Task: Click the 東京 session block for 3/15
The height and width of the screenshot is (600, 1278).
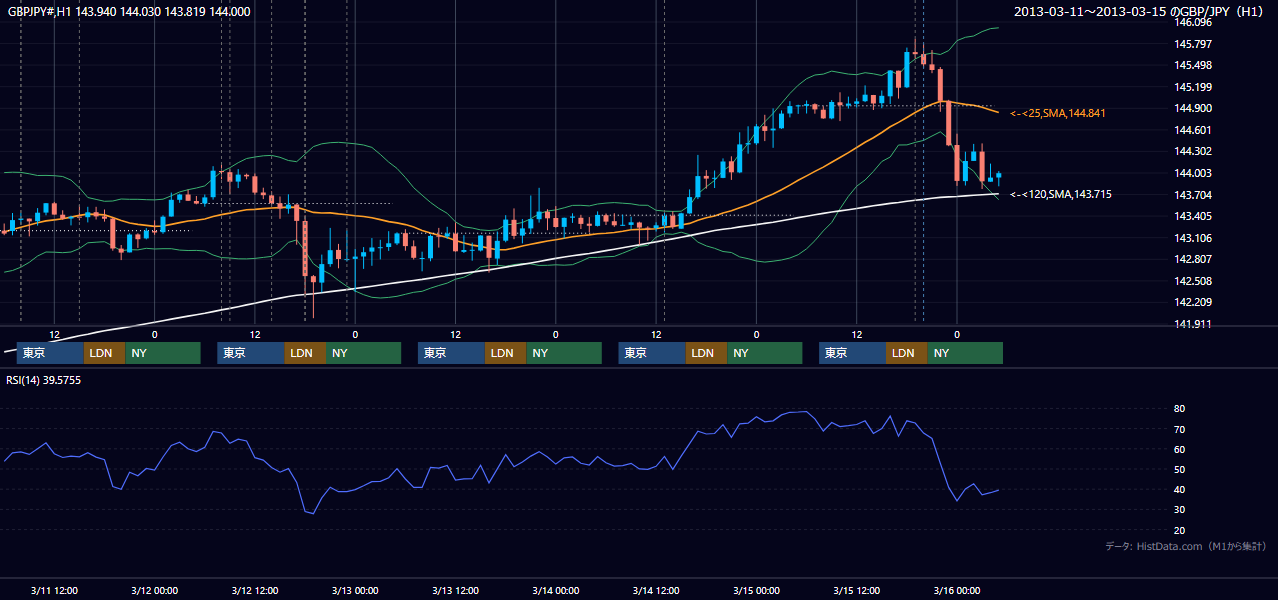Action: (852, 353)
